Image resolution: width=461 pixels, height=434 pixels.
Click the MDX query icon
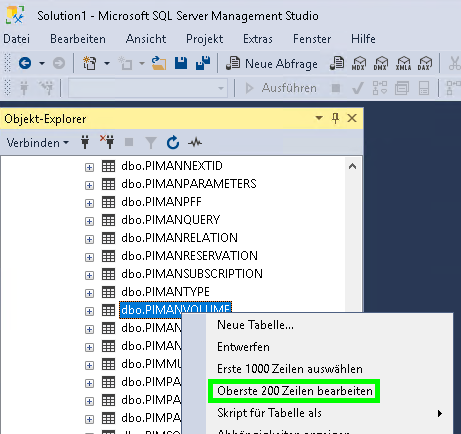click(x=359, y=63)
